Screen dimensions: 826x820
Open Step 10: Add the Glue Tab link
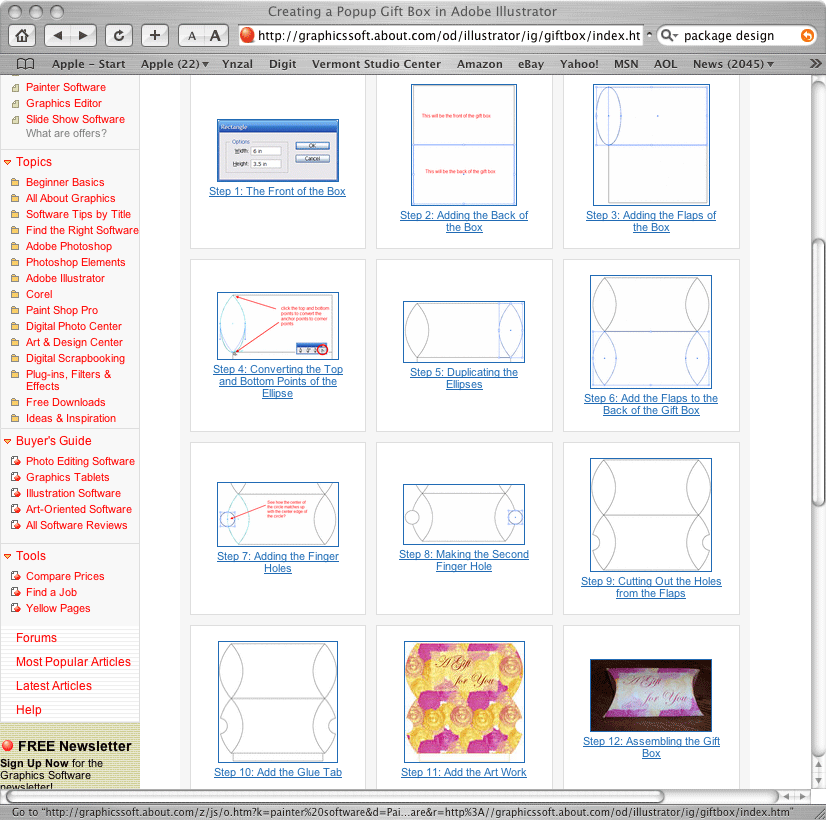point(278,773)
